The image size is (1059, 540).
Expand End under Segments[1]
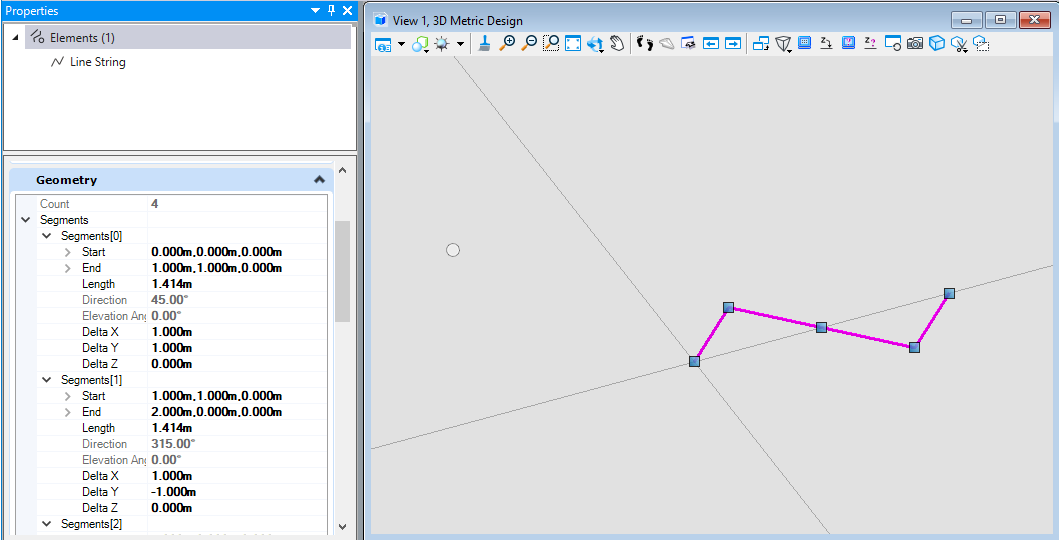pos(68,412)
